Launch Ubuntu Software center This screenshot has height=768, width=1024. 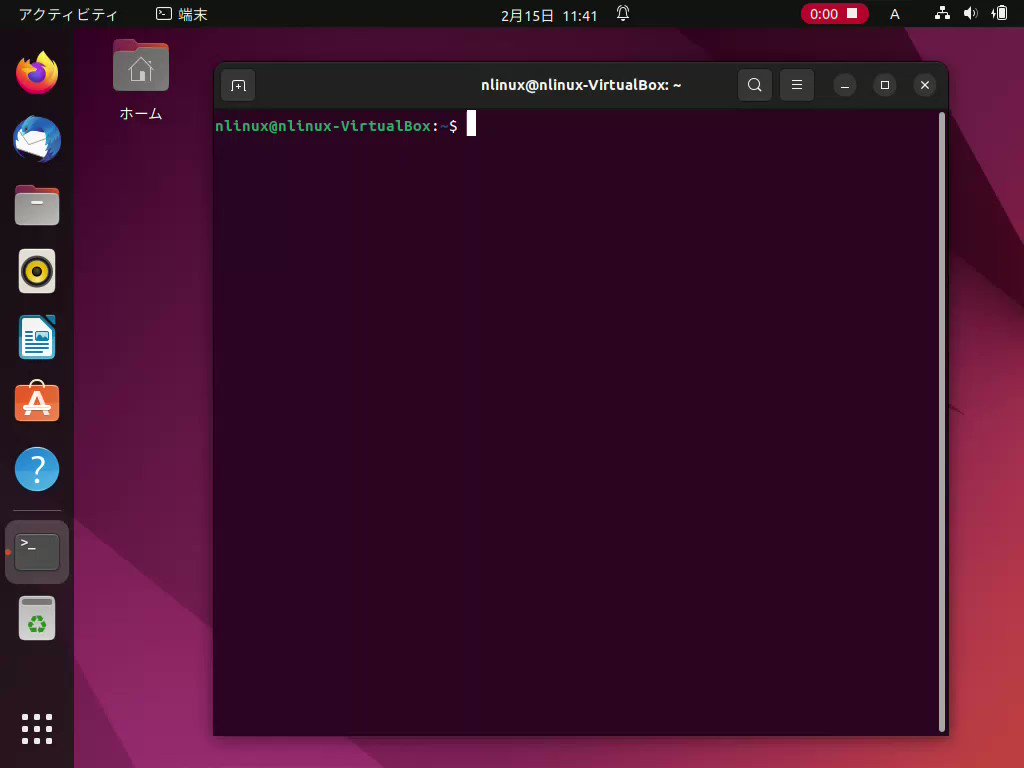point(37,403)
